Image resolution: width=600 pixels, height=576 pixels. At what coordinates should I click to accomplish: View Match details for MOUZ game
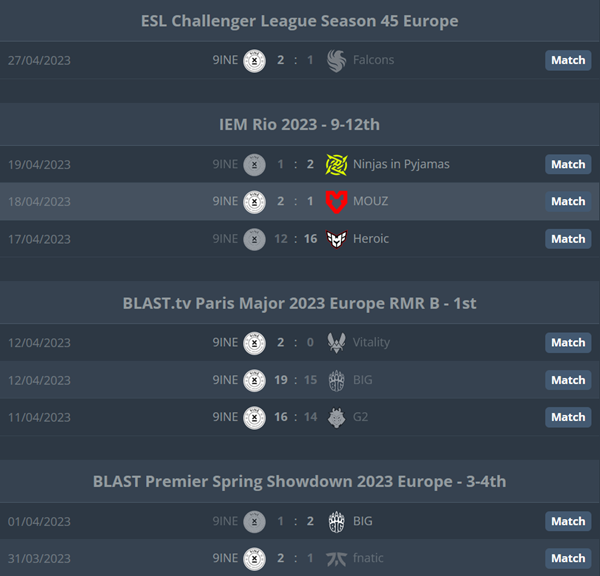click(x=568, y=201)
